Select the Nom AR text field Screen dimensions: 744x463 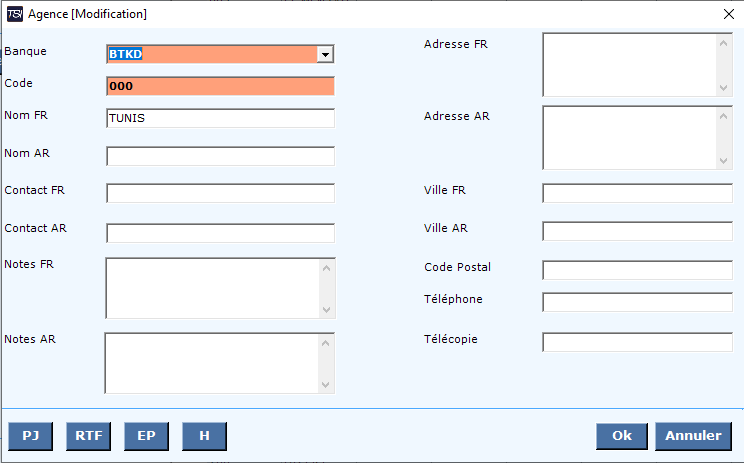221,156
